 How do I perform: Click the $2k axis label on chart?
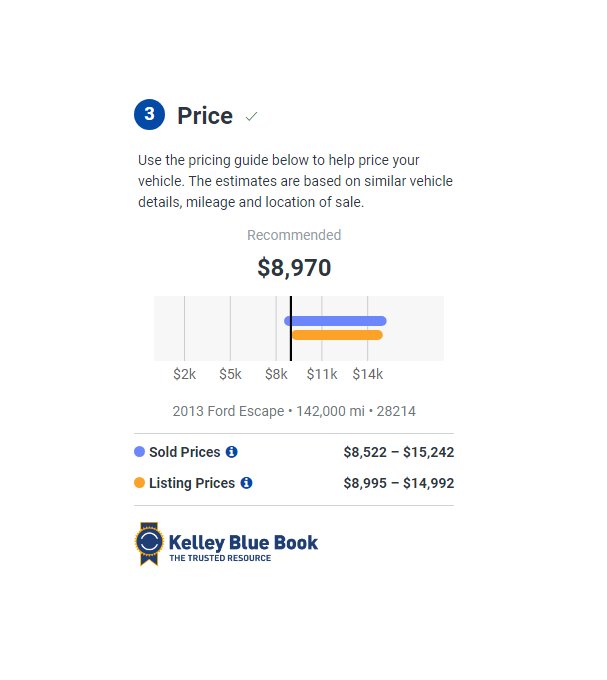click(185, 374)
